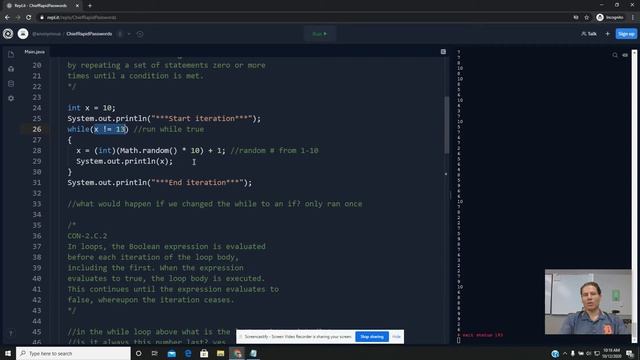Click the 'exit status 143' console text
Screen dimensions: 640x360
[482, 335]
